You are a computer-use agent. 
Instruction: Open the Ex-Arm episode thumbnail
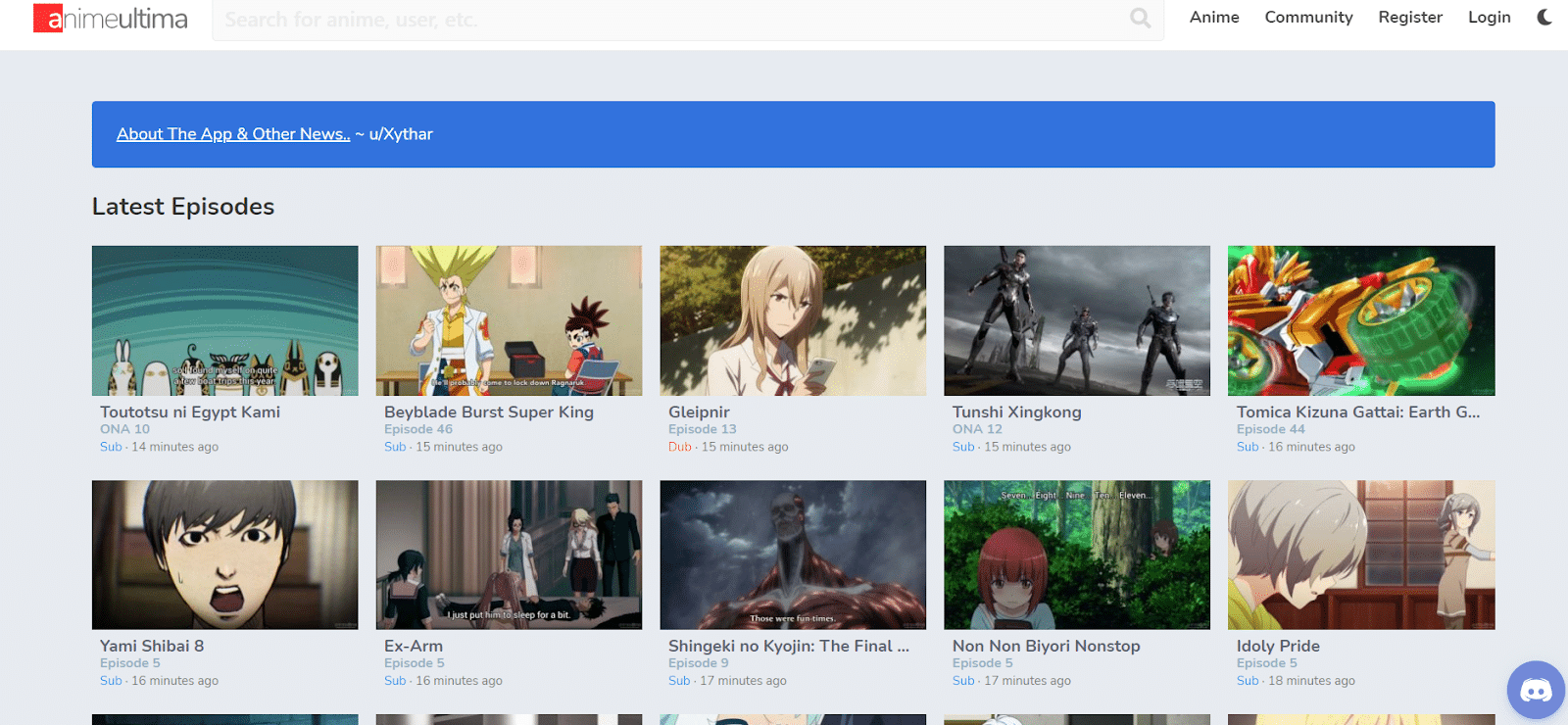pos(509,555)
